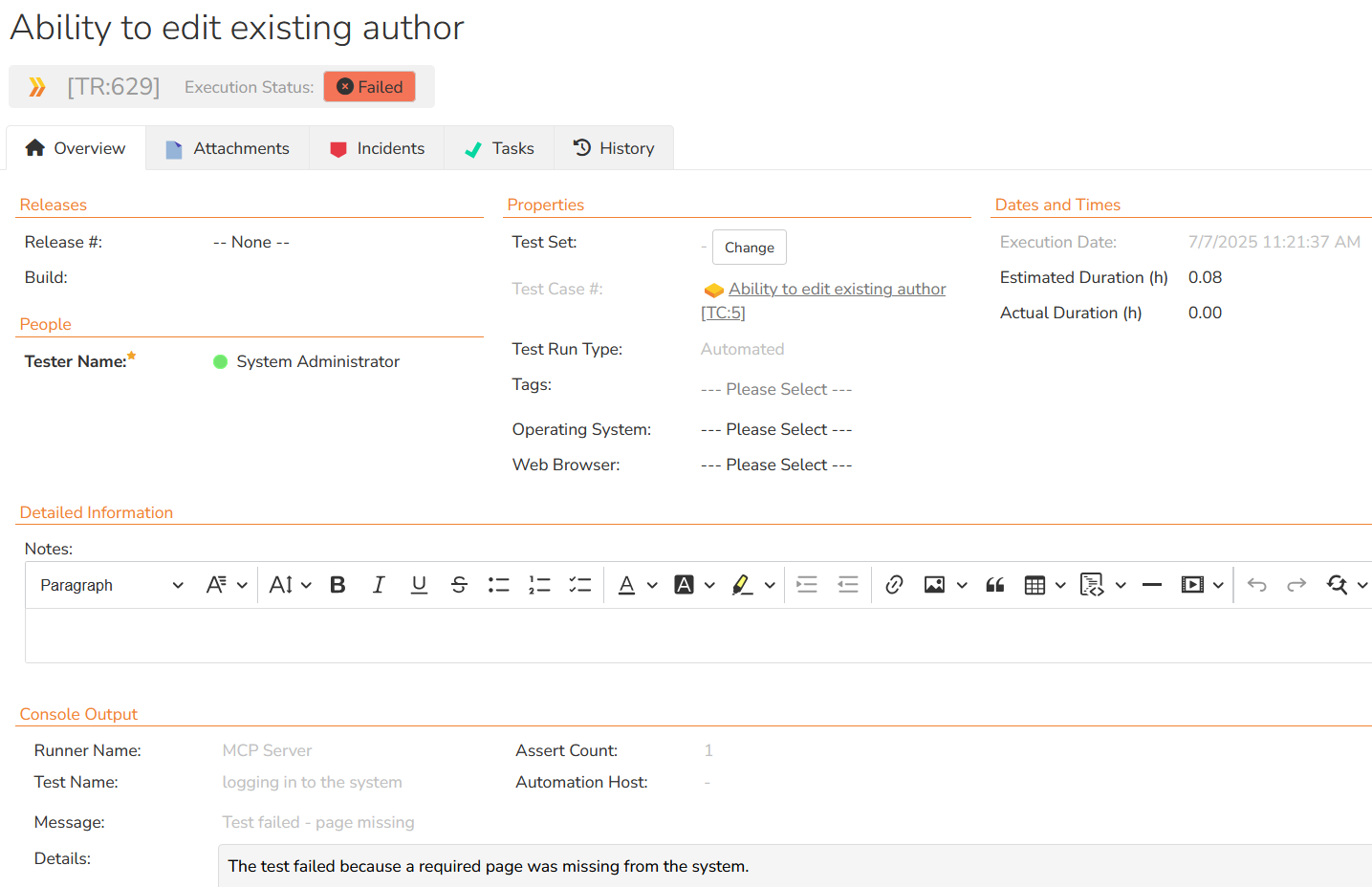Insert a bulleted list
The image size is (1372, 887).
[499, 585]
